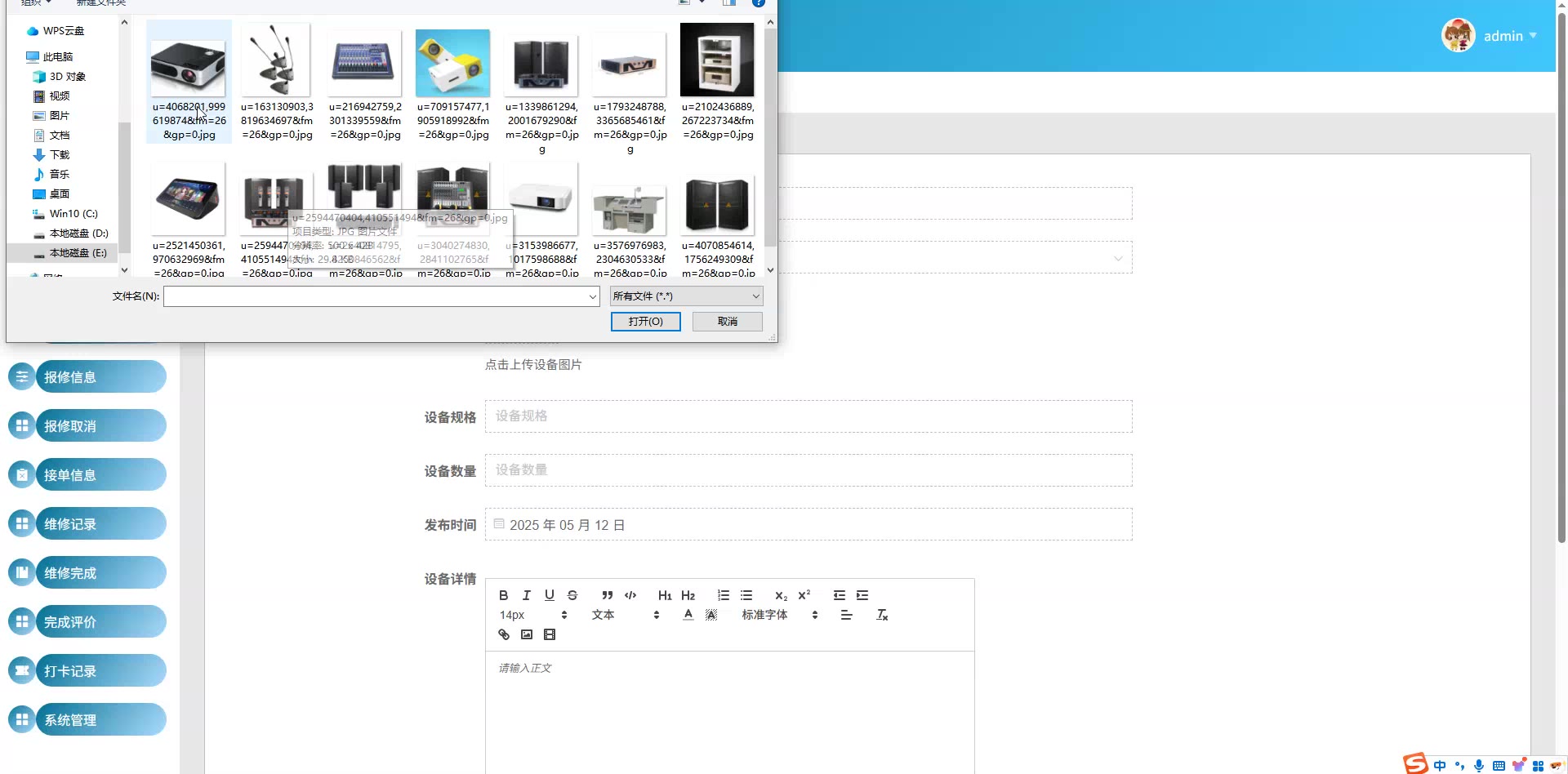
Task: Insert a video in the editor
Action: pos(550,634)
